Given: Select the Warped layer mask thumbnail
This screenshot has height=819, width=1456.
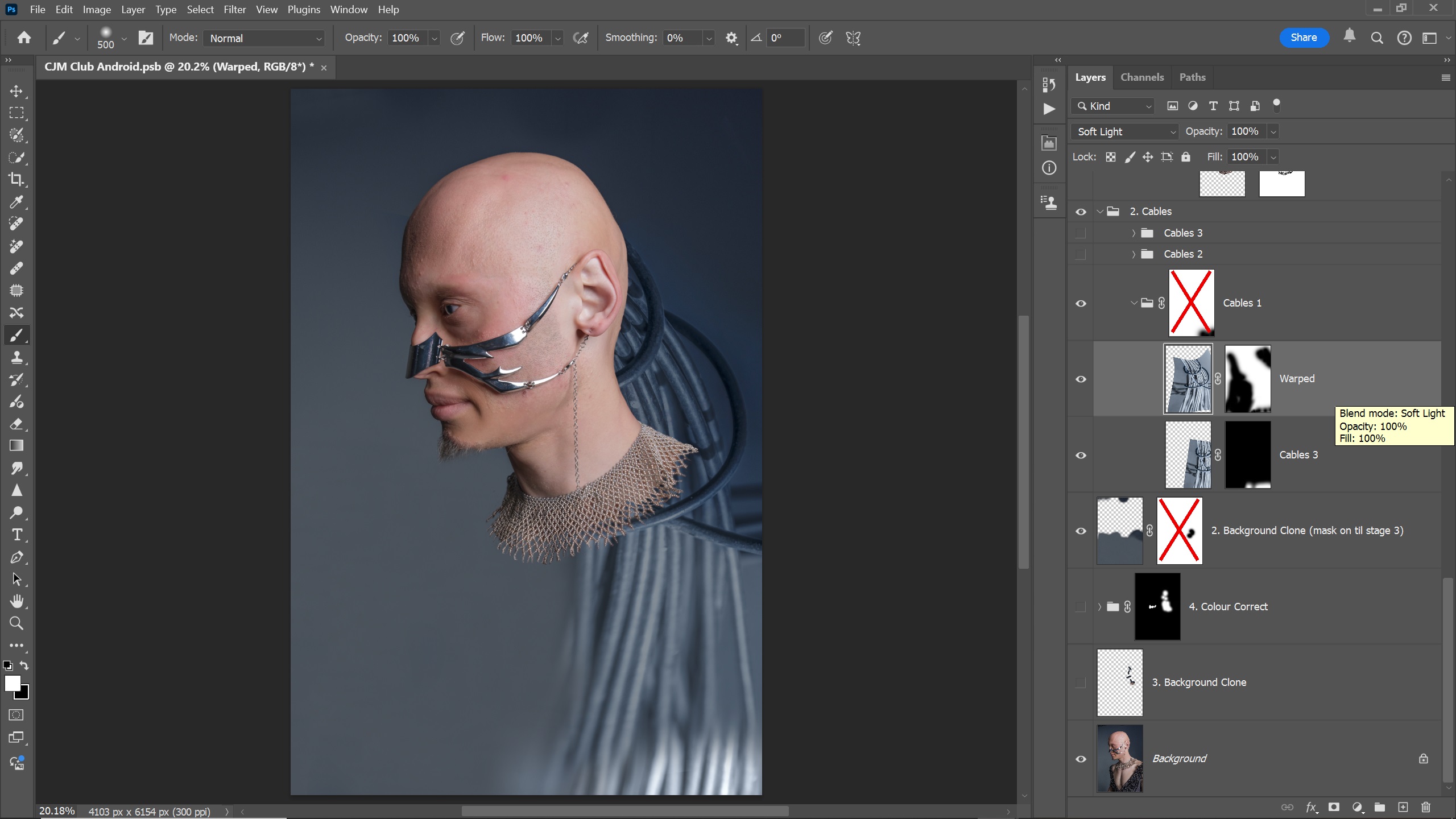Looking at the screenshot, I should click(1247, 379).
